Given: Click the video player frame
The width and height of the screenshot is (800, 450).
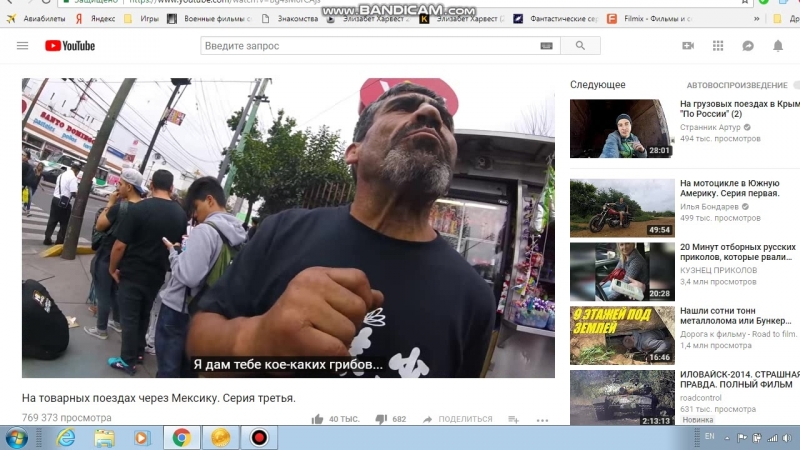Looking at the screenshot, I should point(288,228).
